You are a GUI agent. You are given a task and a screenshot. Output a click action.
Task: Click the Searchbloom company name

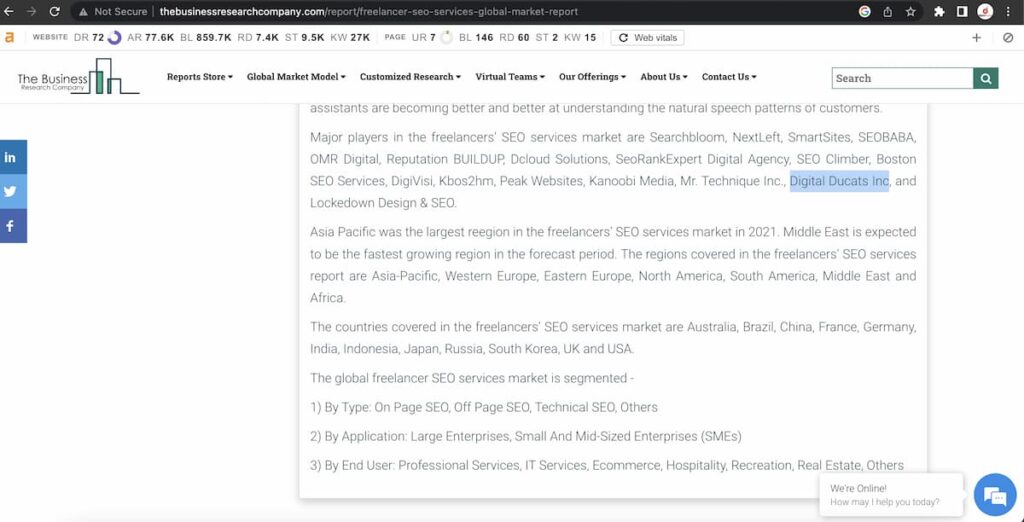(x=688, y=138)
